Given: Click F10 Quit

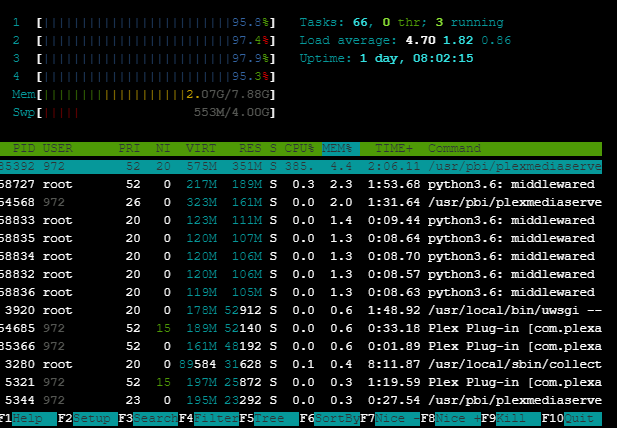Looking at the screenshot, I should (572, 418).
